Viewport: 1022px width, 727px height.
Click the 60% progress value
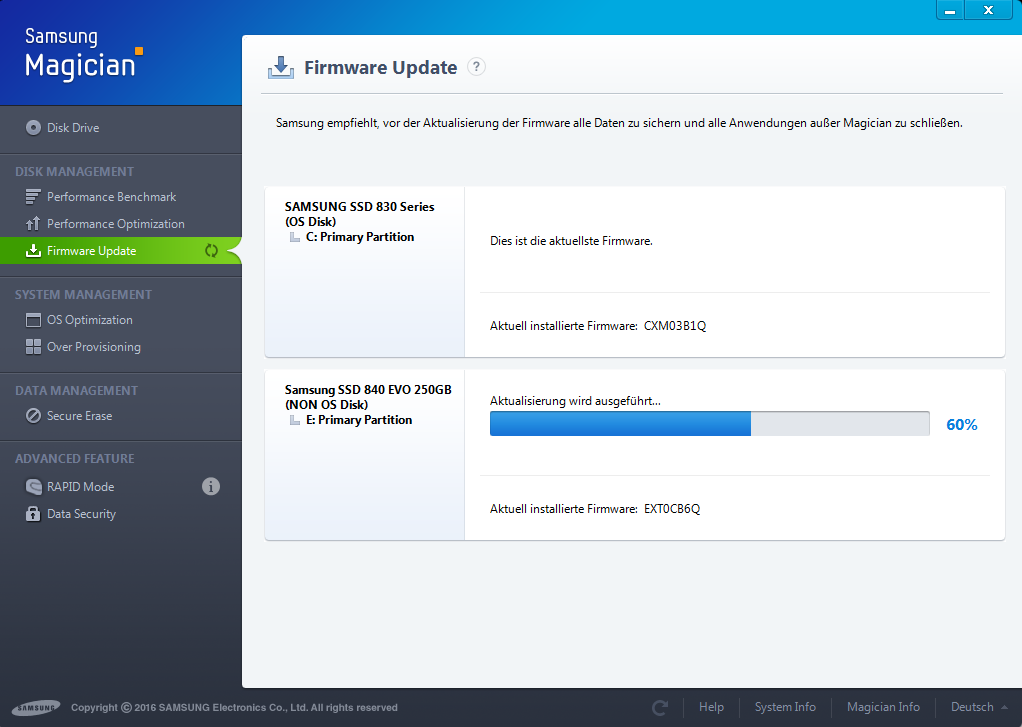tap(961, 424)
